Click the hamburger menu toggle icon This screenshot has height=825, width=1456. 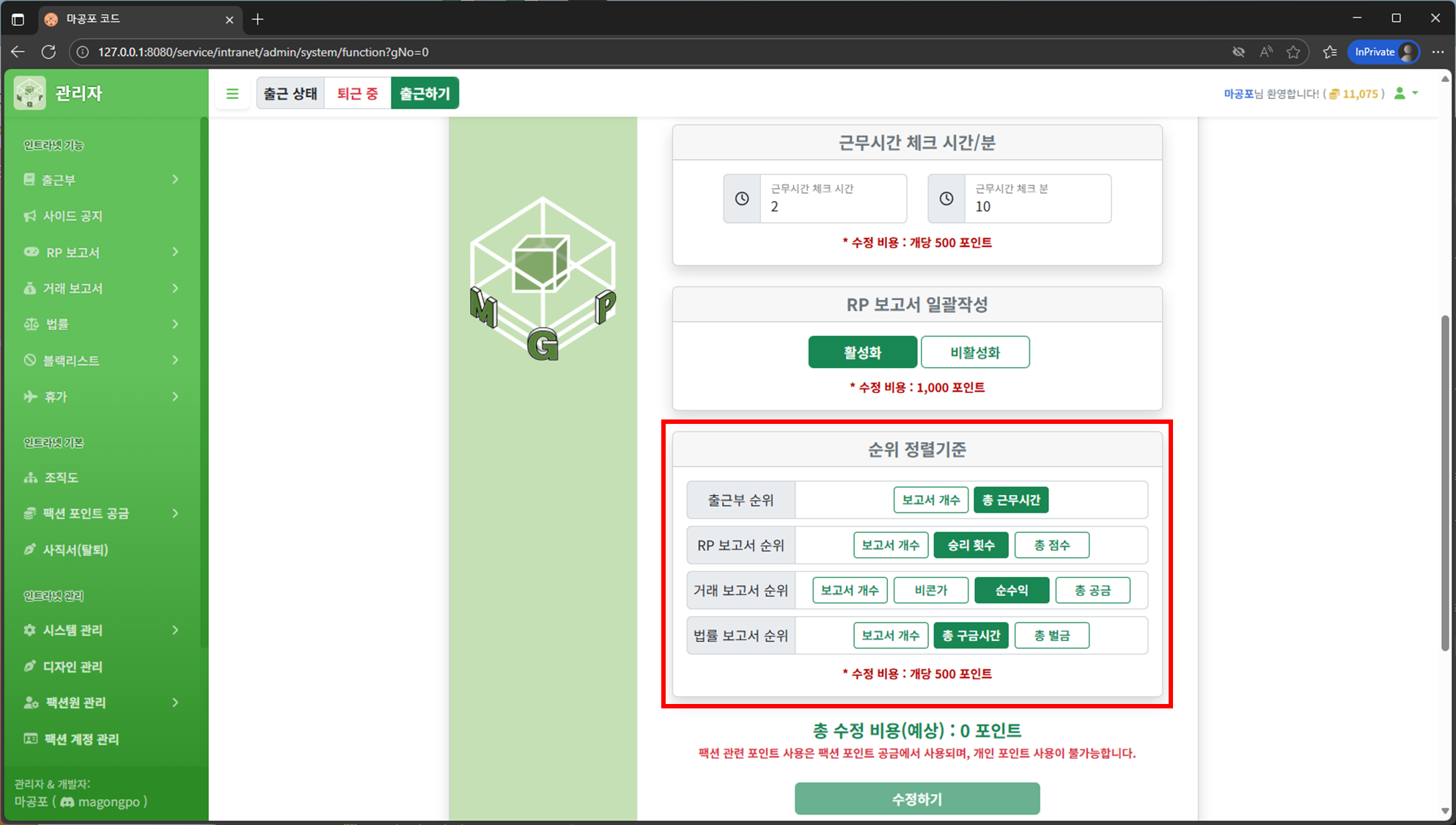(232, 94)
